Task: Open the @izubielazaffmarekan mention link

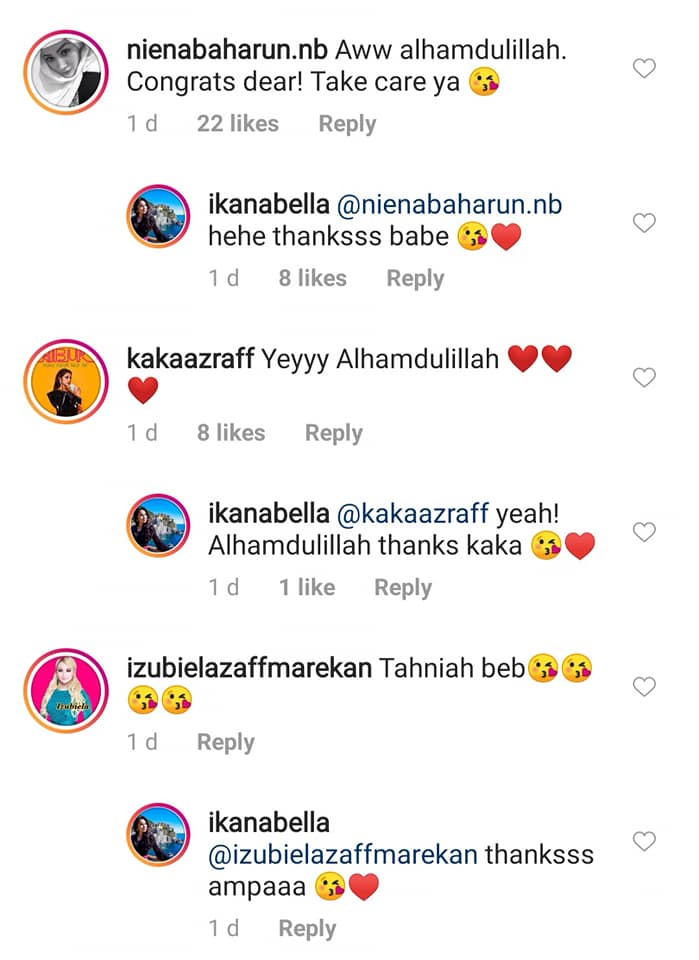Action: tap(343, 855)
